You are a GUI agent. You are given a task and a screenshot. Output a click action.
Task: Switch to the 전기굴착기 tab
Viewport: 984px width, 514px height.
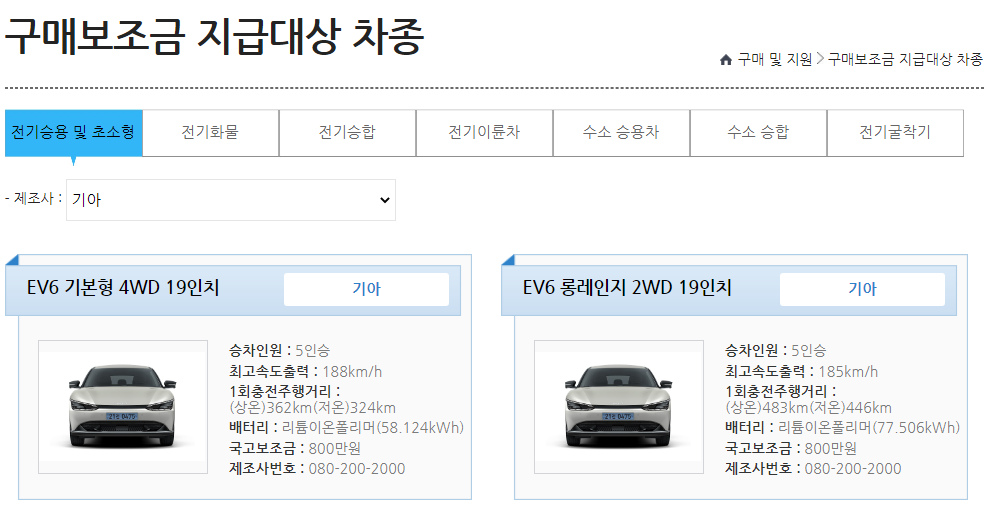895,132
